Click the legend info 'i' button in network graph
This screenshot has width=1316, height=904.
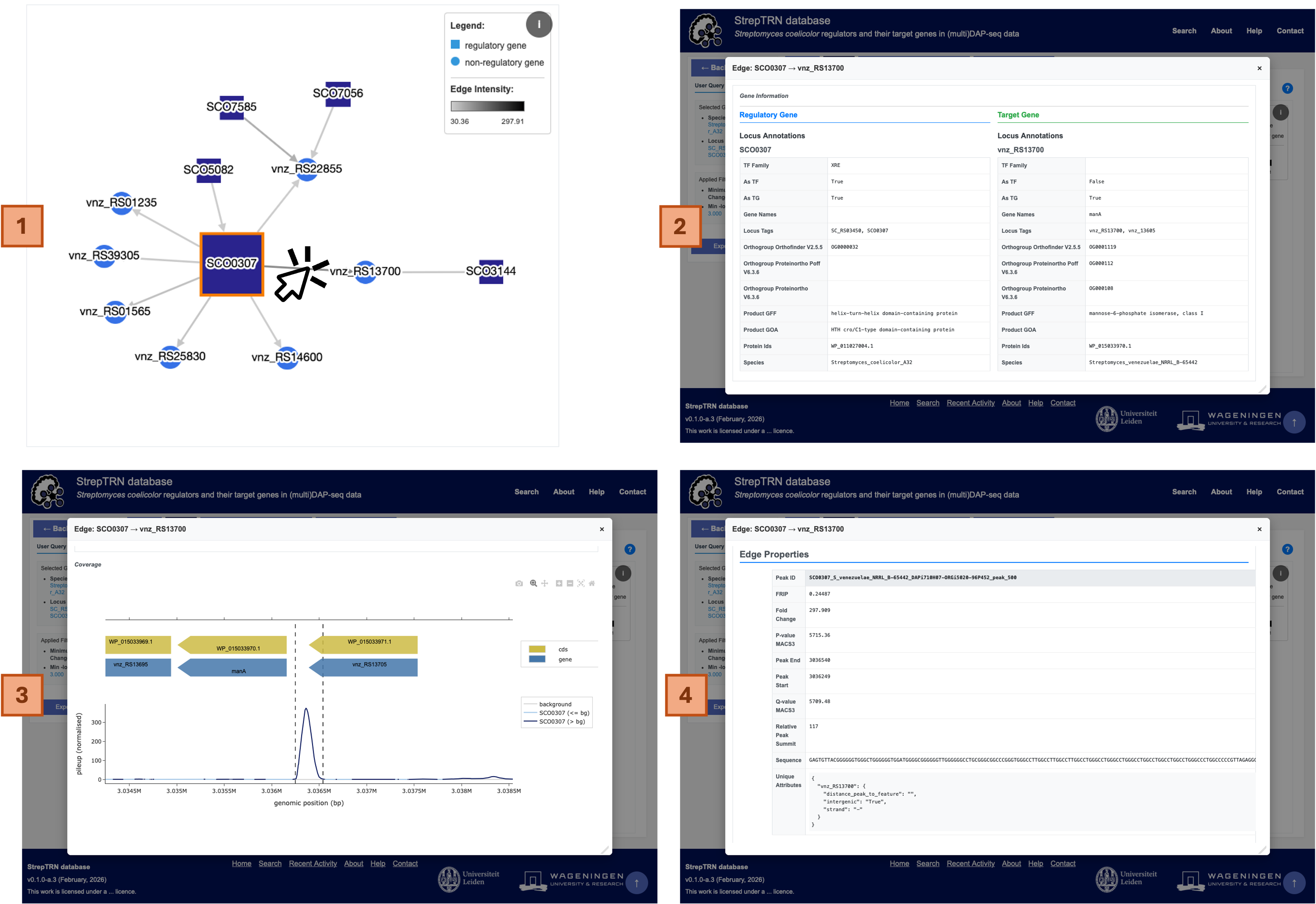[x=539, y=24]
